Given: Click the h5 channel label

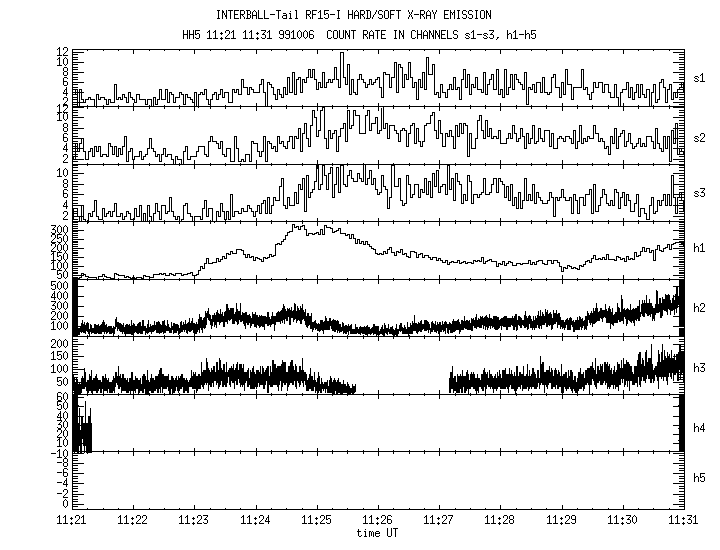Looking at the screenshot, I should 699,478.
